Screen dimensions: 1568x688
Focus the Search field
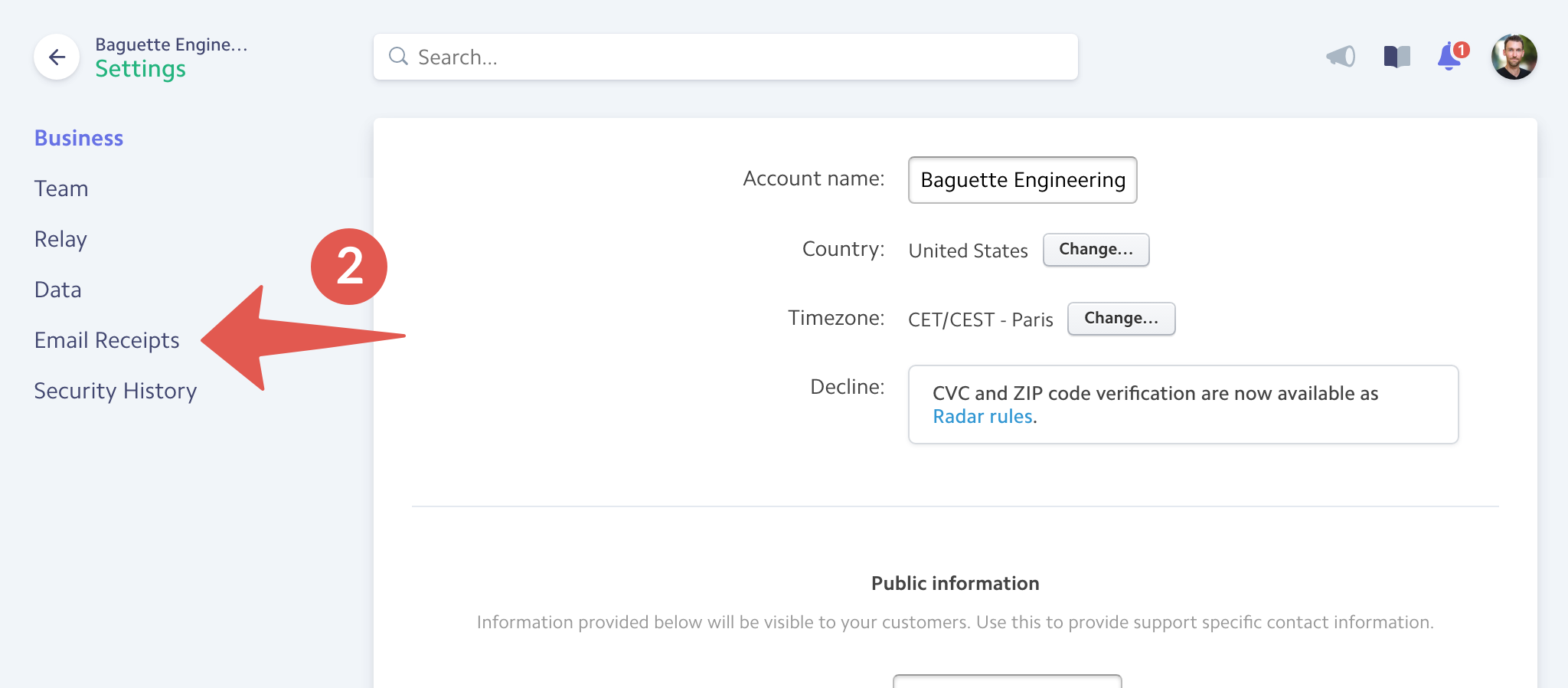[735, 57]
